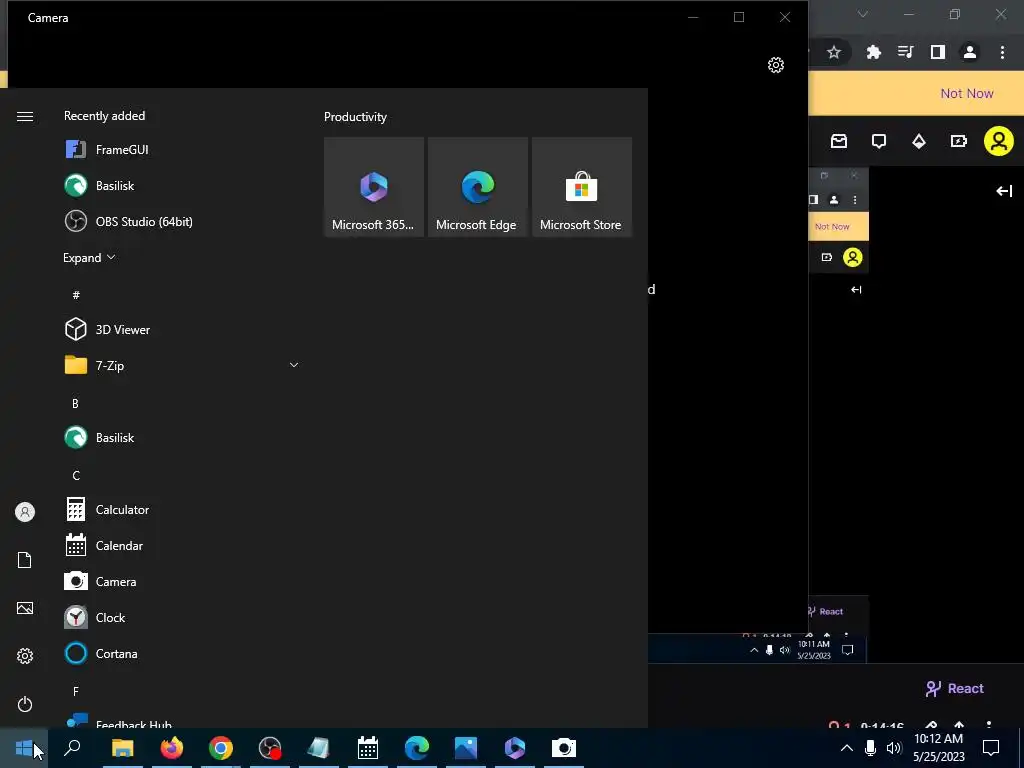This screenshot has width=1024, height=768.
Task: Click the Productivity group title
Action: point(355,117)
